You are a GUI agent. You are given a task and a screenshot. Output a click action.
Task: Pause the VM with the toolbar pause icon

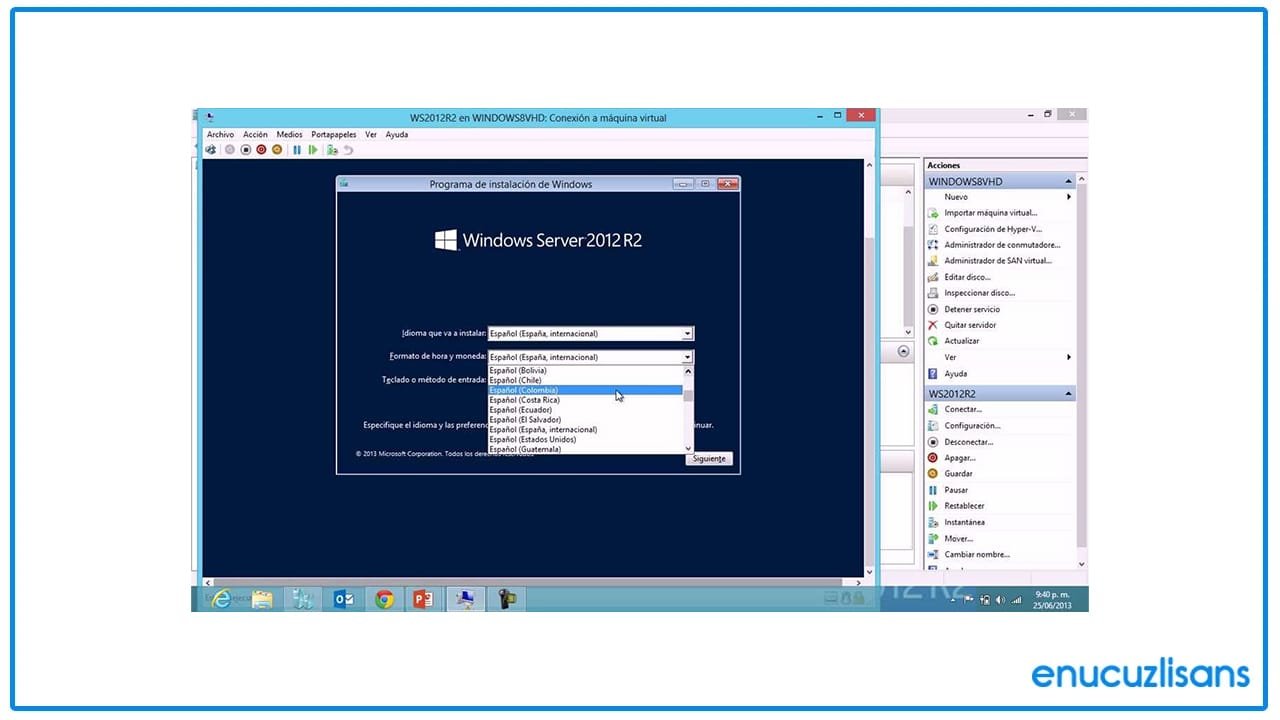(x=297, y=150)
